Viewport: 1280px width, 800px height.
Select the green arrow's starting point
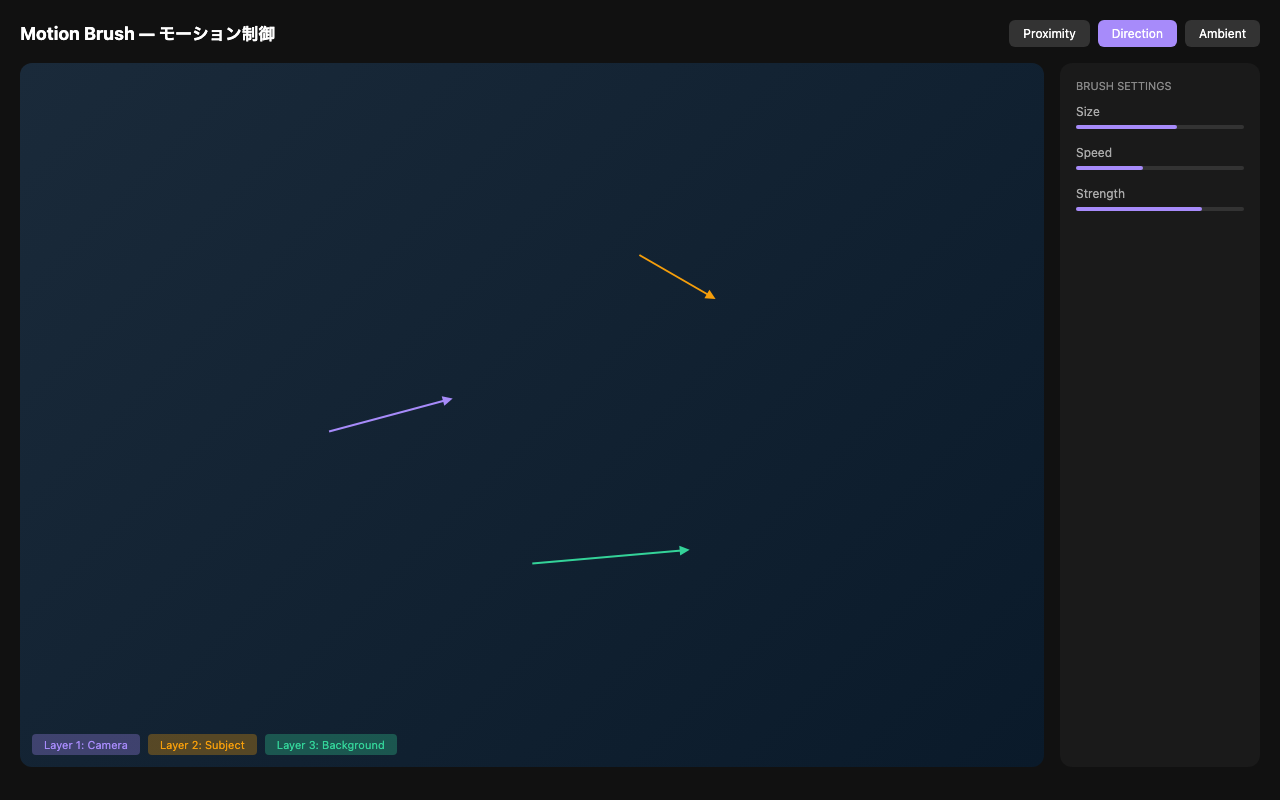(x=533, y=563)
